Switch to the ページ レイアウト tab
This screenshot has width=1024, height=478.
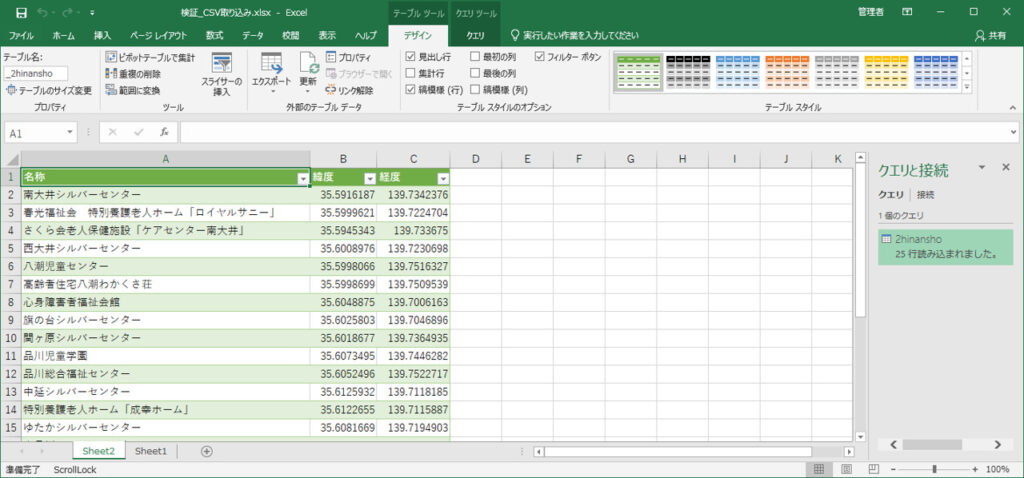159,35
